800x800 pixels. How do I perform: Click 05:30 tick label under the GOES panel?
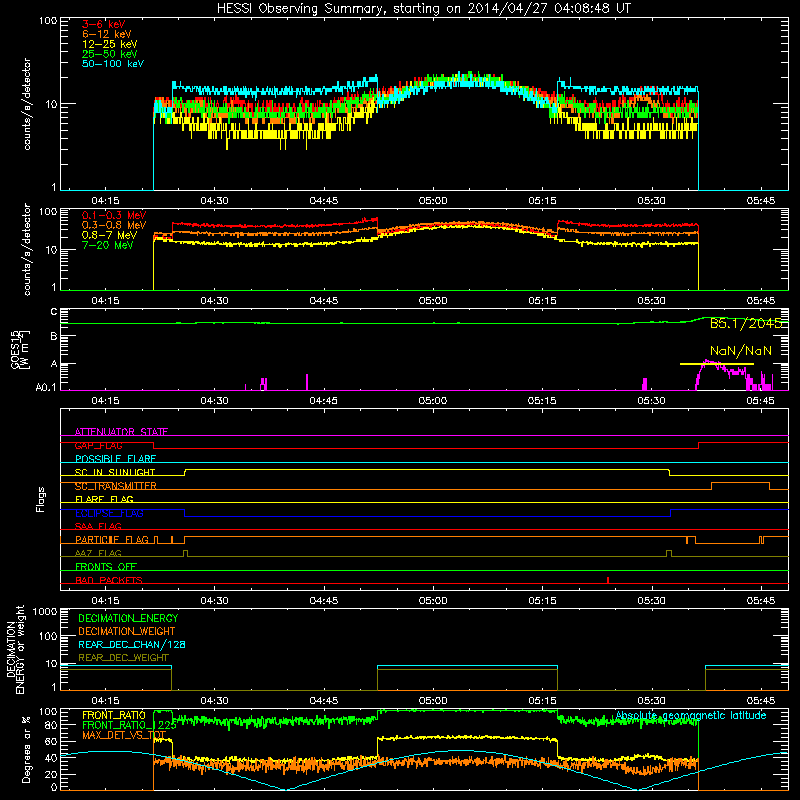click(651, 400)
